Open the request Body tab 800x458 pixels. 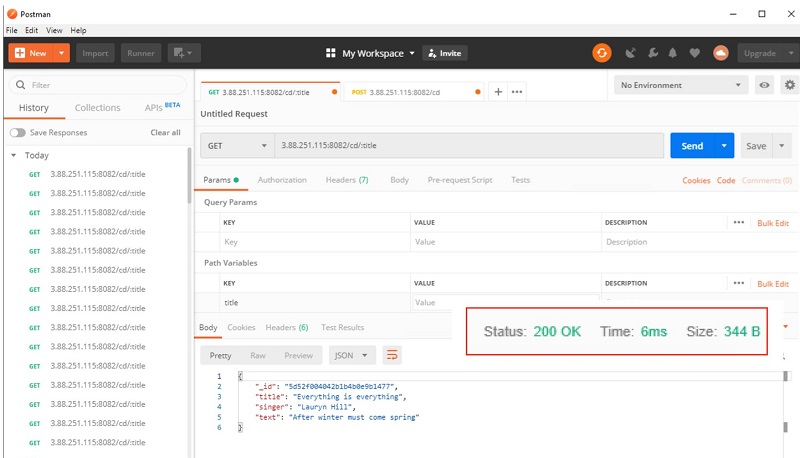pos(399,180)
